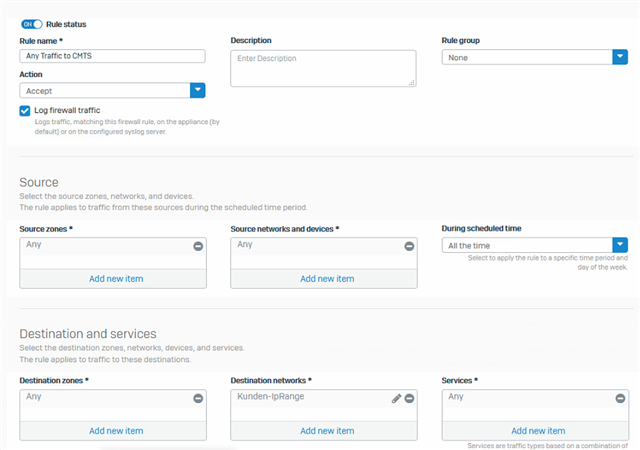Edit the Kunden-IpRange destination network
The width and height of the screenshot is (640, 450).
point(396,399)
